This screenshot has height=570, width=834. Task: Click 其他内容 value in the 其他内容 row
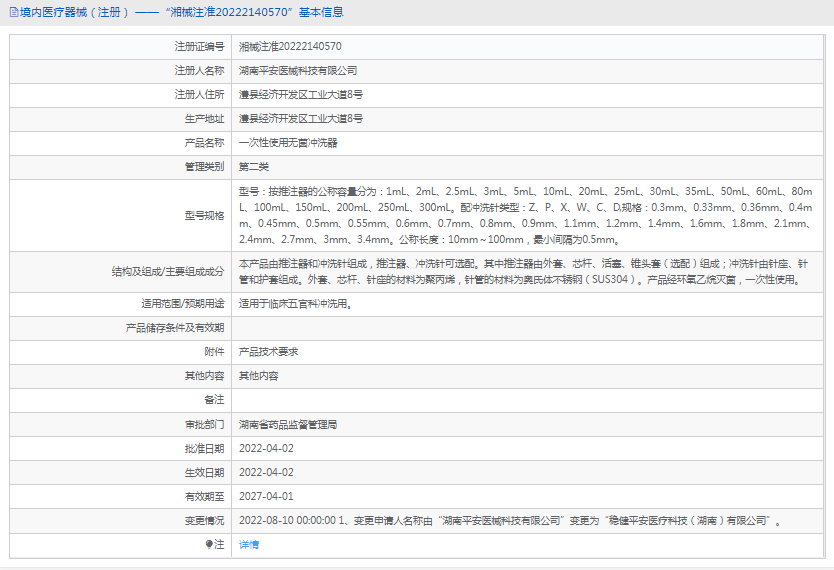tap(258, 376)
